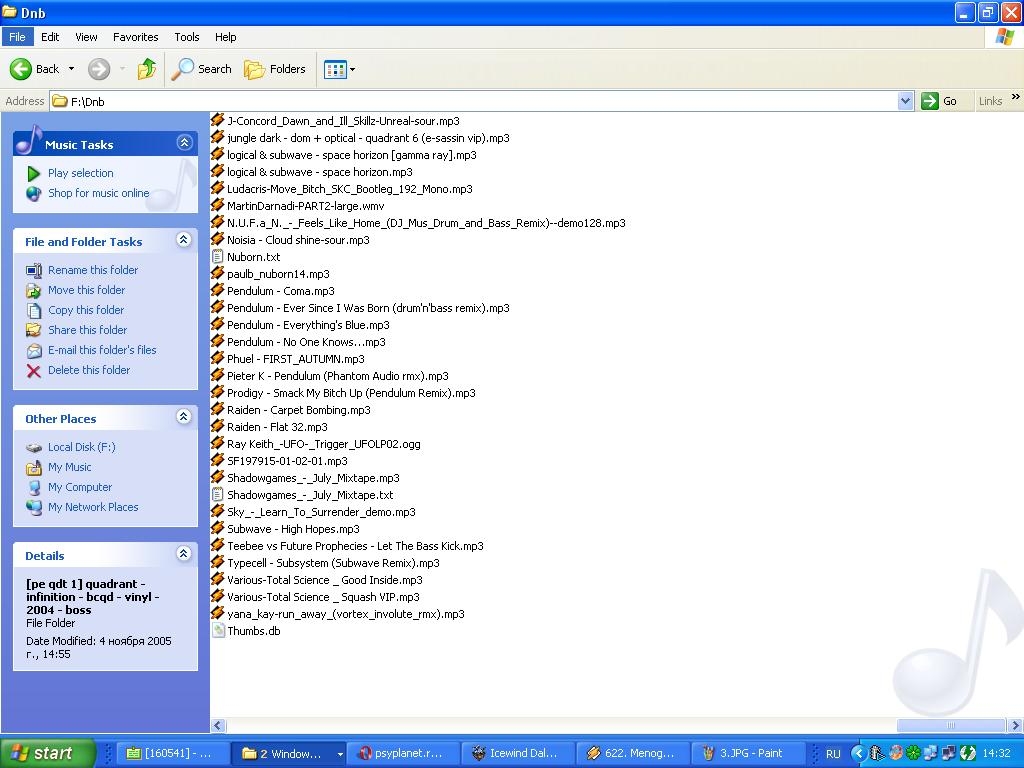Screen dimensions: 1024x768
Task: Open My Computer link in Other Places
Action: point(80,487)
